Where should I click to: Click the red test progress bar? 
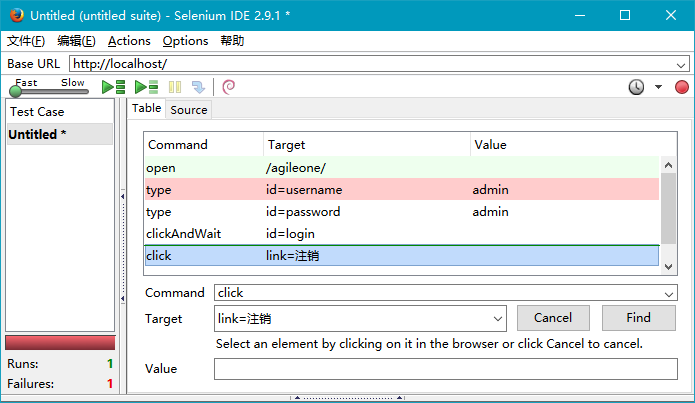pos(60,343)
